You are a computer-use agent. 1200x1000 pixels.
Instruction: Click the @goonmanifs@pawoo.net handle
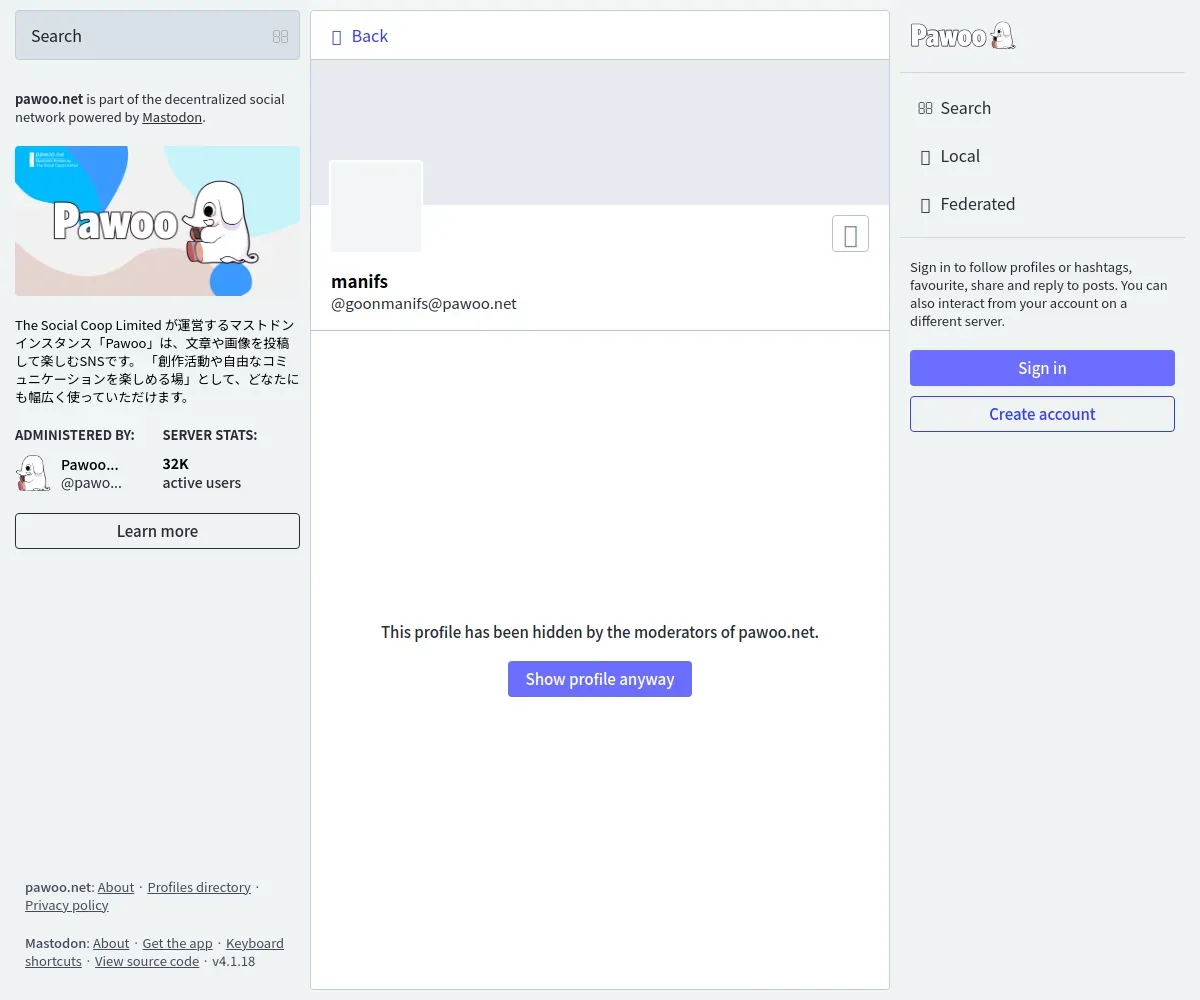[x=424, y=304]
